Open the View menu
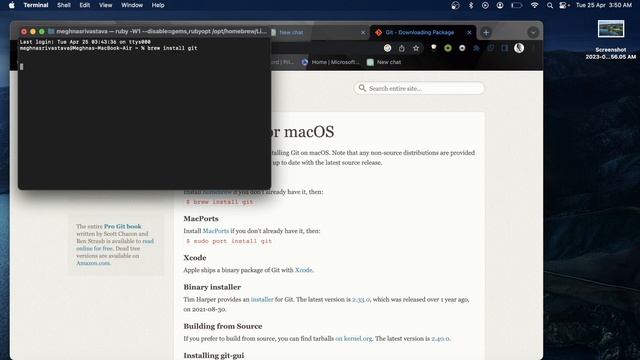This screenshot has height=360, width=640. pos(105,5)
